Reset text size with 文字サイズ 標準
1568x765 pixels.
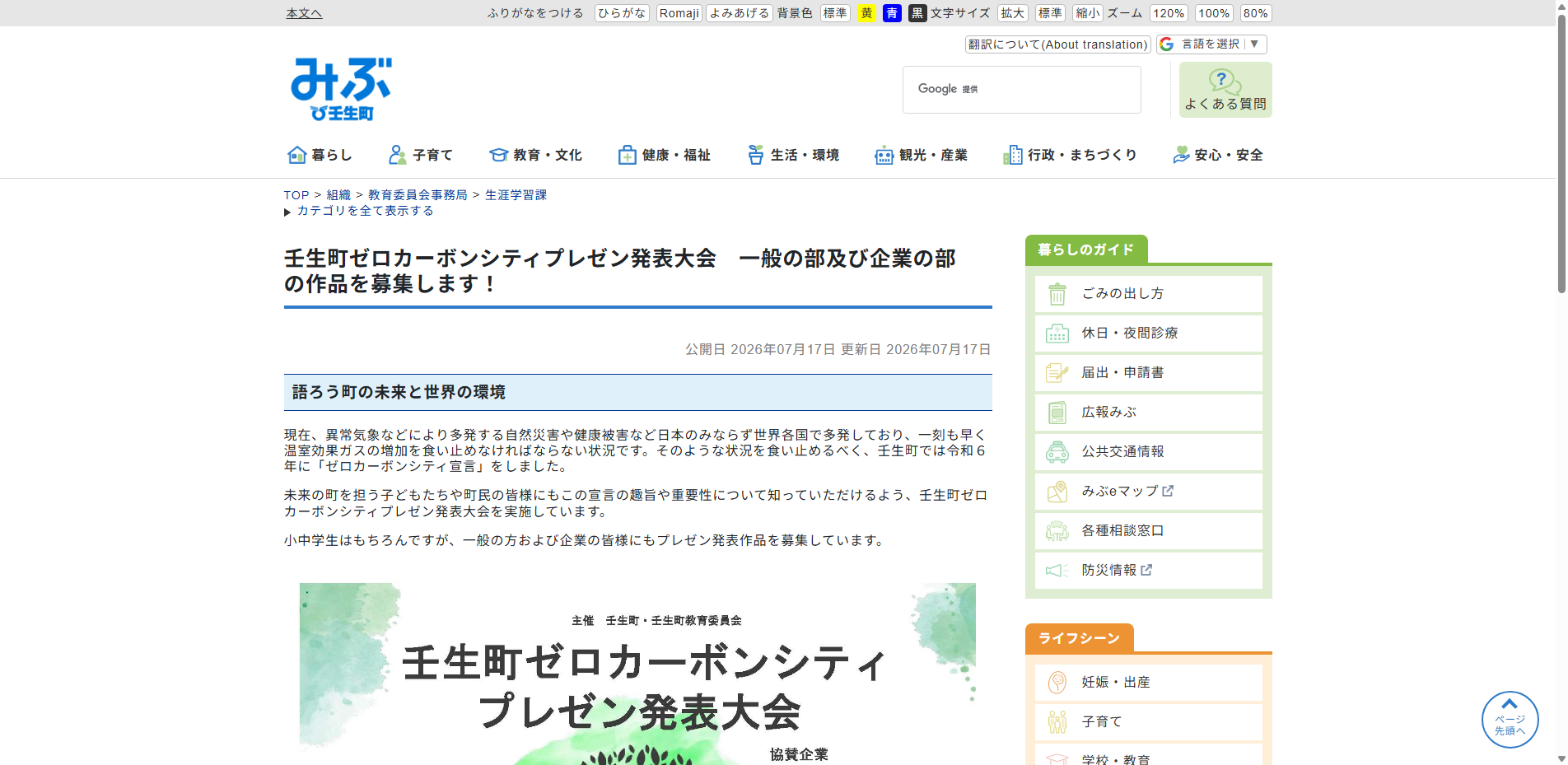pos(1050,13)
